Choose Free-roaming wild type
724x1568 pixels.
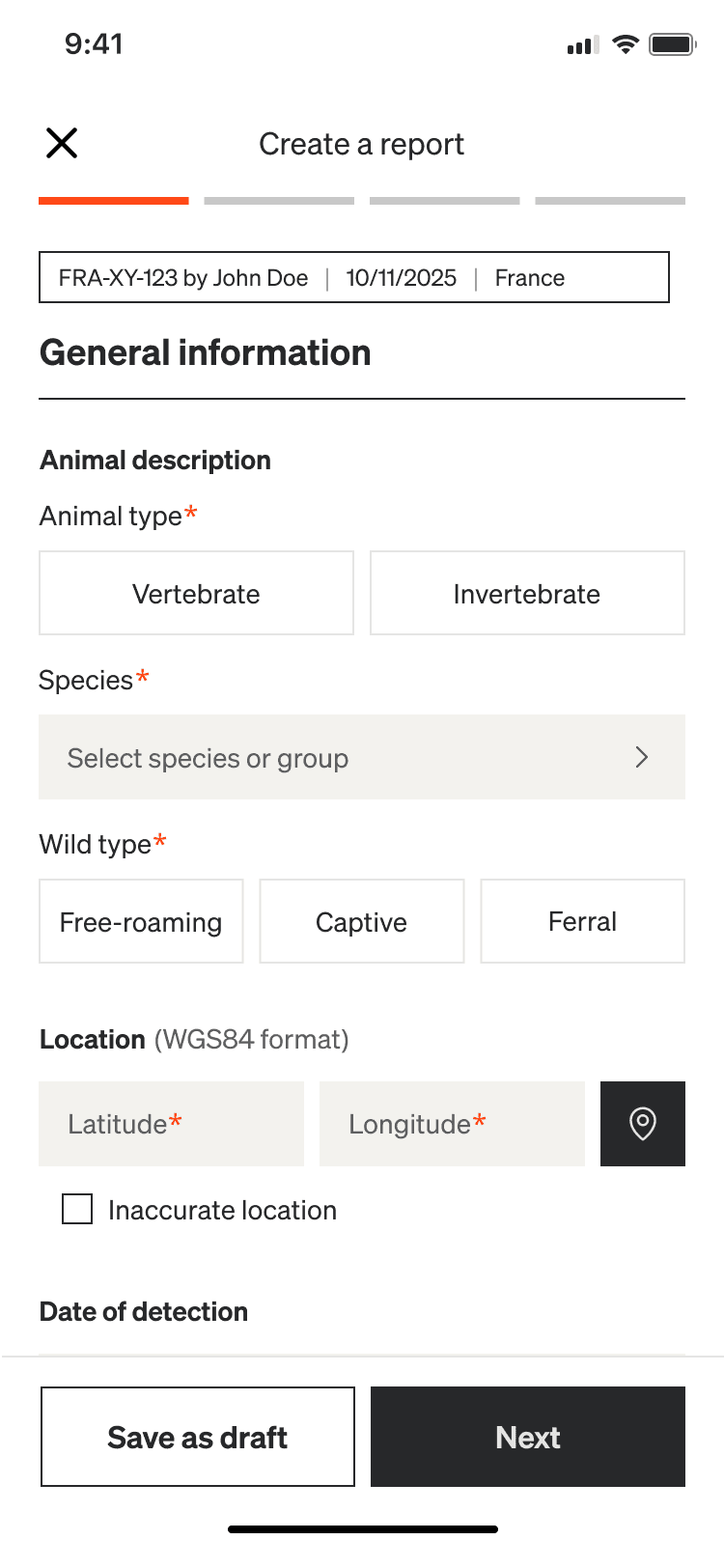pos(141,921)
